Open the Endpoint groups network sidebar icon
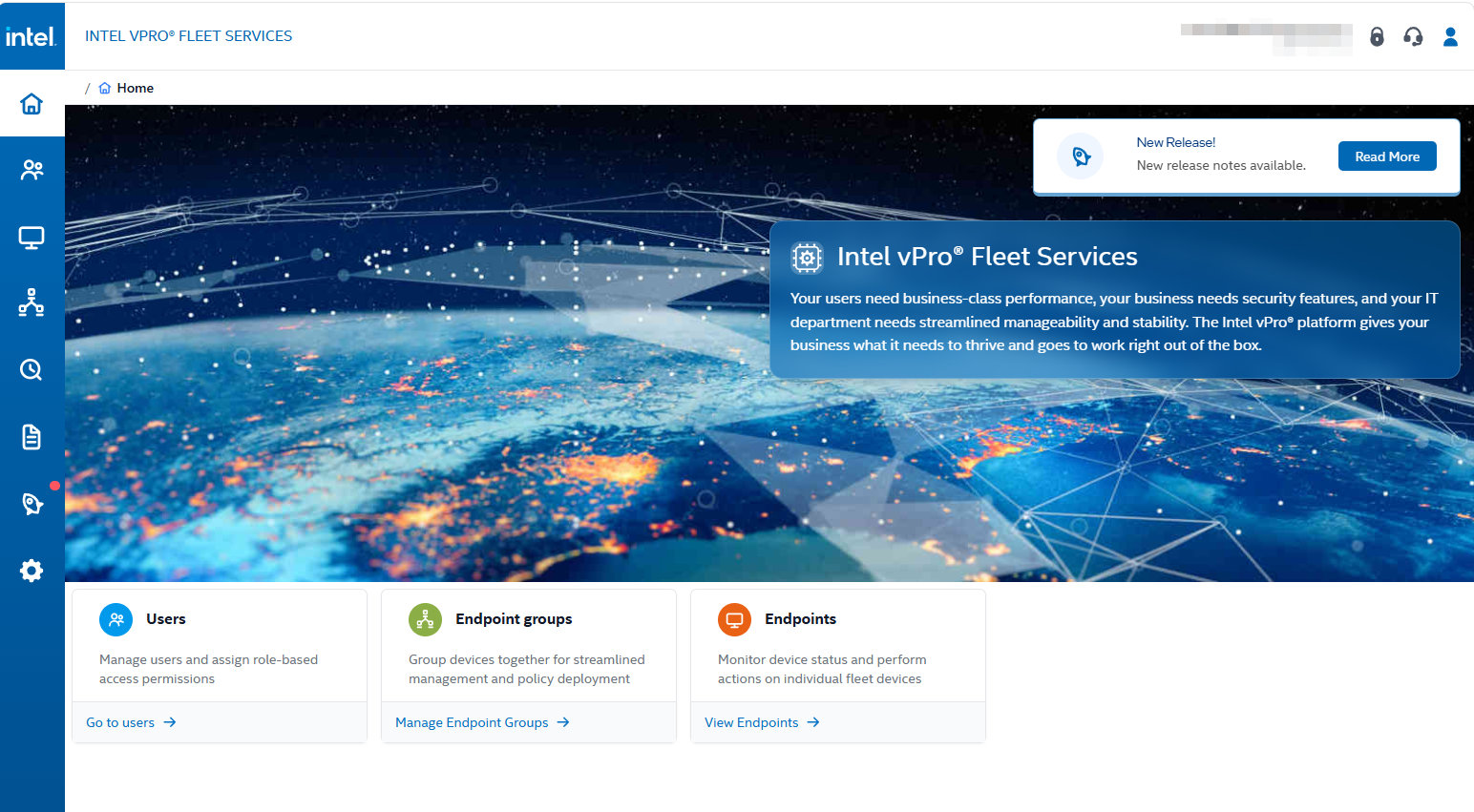This screenshot has height=812, width=1474. (32, 302)
